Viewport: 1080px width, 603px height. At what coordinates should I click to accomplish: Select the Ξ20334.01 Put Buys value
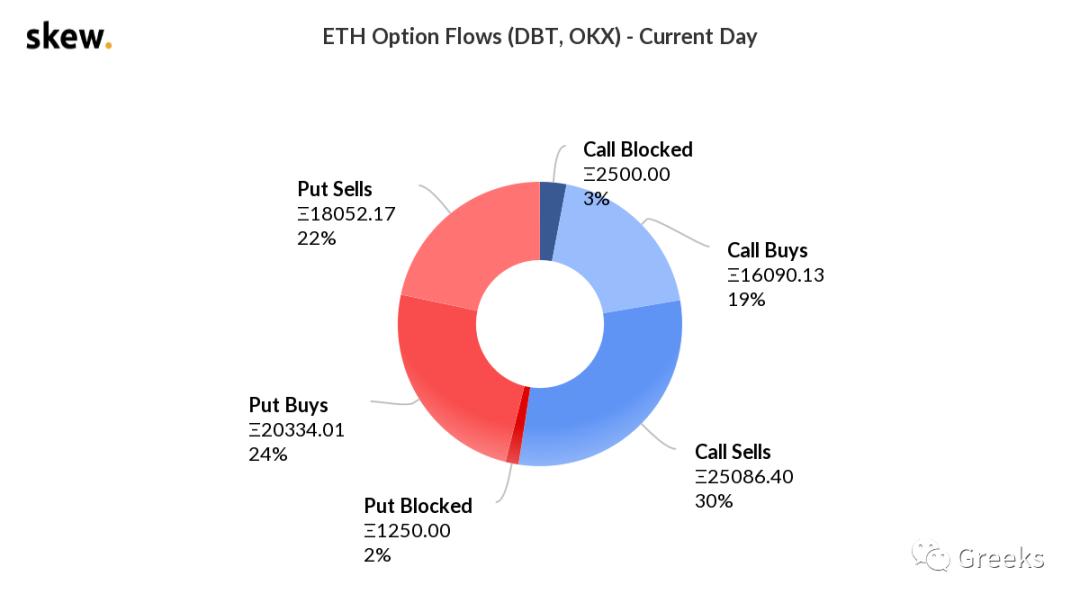tap(296, 430)
